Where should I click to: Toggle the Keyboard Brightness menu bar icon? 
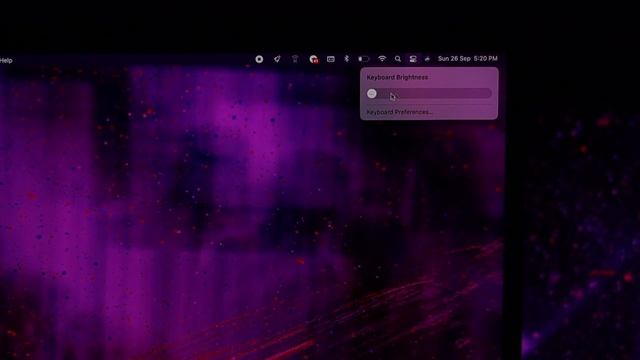tap(413, 59)
